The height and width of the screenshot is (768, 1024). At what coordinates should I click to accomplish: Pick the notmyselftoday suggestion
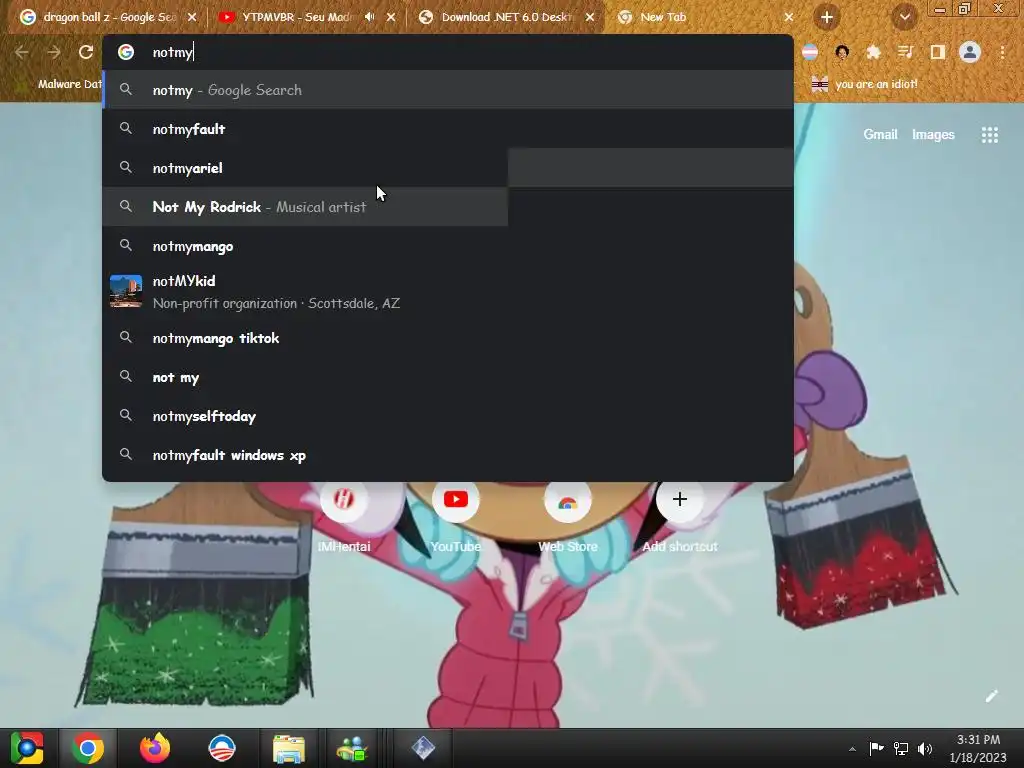coord(447,416)
